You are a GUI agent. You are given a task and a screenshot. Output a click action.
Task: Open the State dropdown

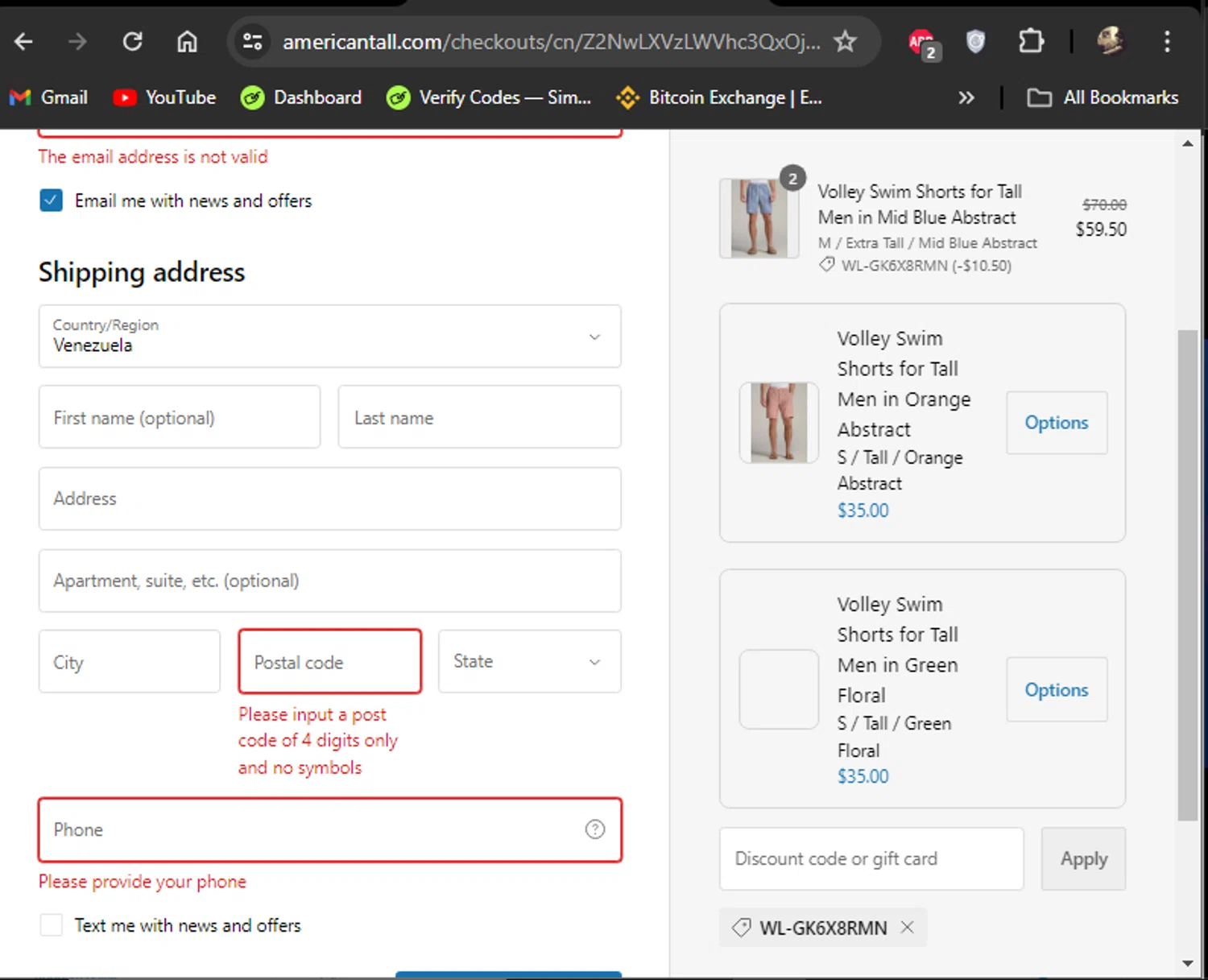point(529,661)
